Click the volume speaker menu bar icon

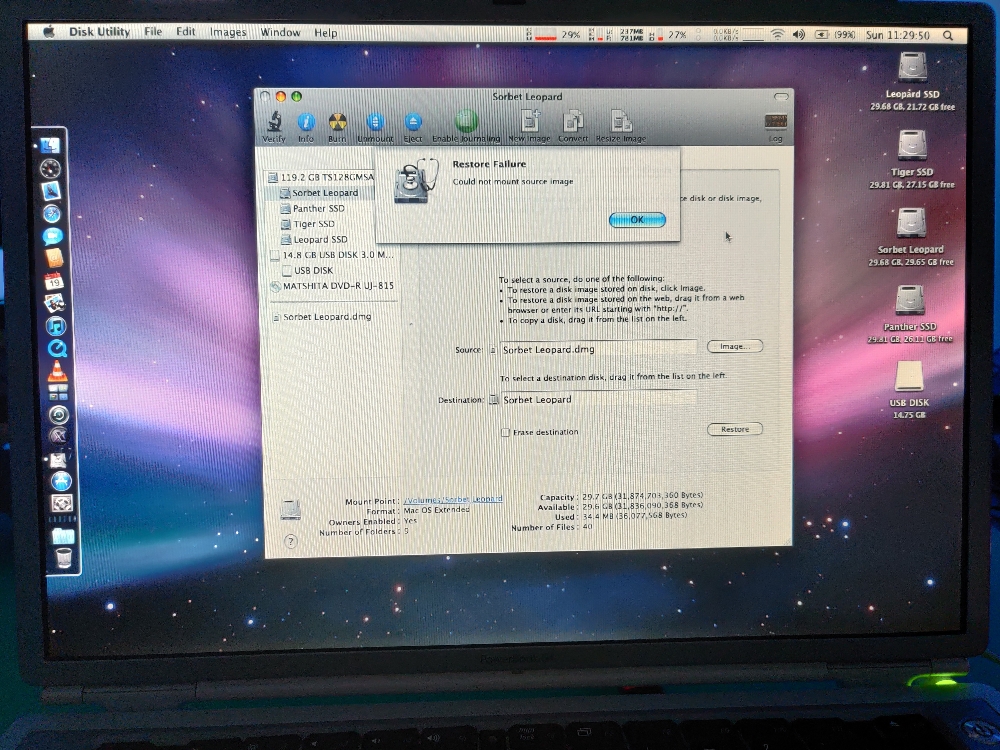[x=798, y=35]
